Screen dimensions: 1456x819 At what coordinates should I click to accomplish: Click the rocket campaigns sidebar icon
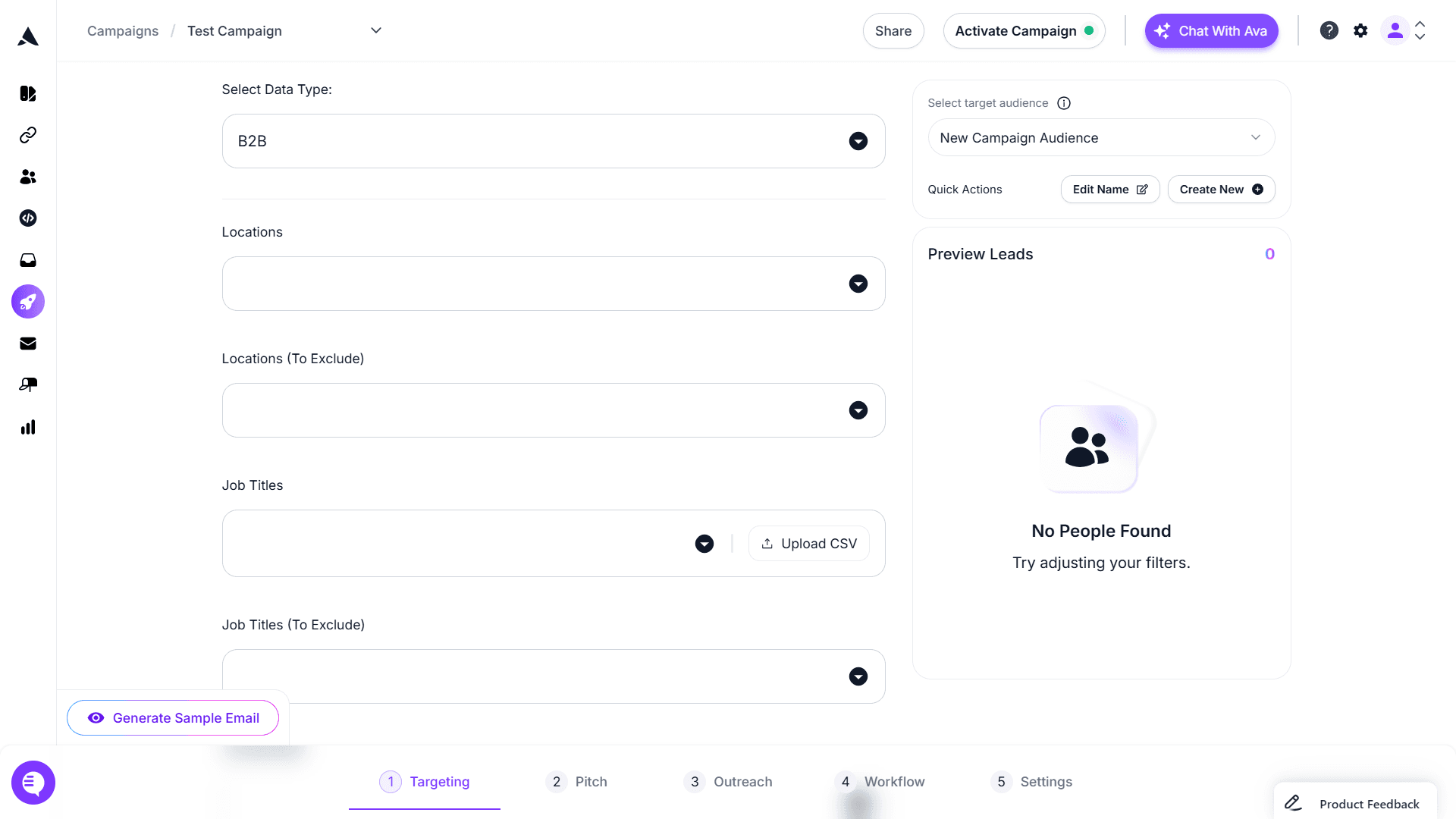pyautogui.click(x=28, y=302)
